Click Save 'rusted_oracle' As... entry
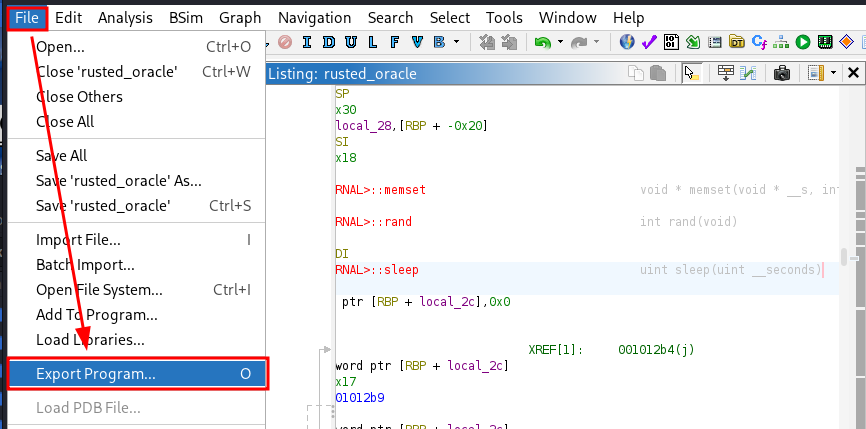Viewport: 866px width, 429px height. tap(118, 181)
